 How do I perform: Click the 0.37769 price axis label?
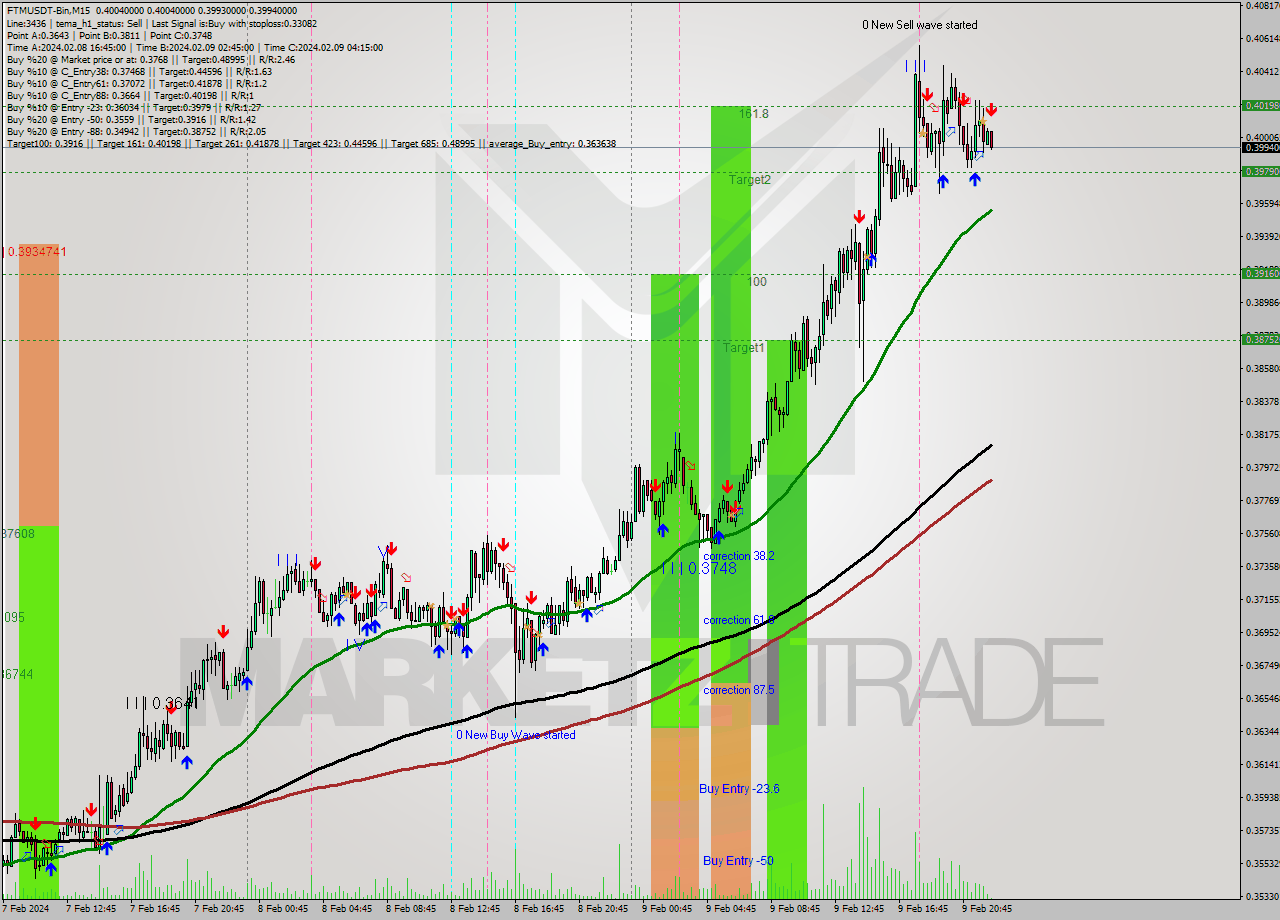(1262, 500)
